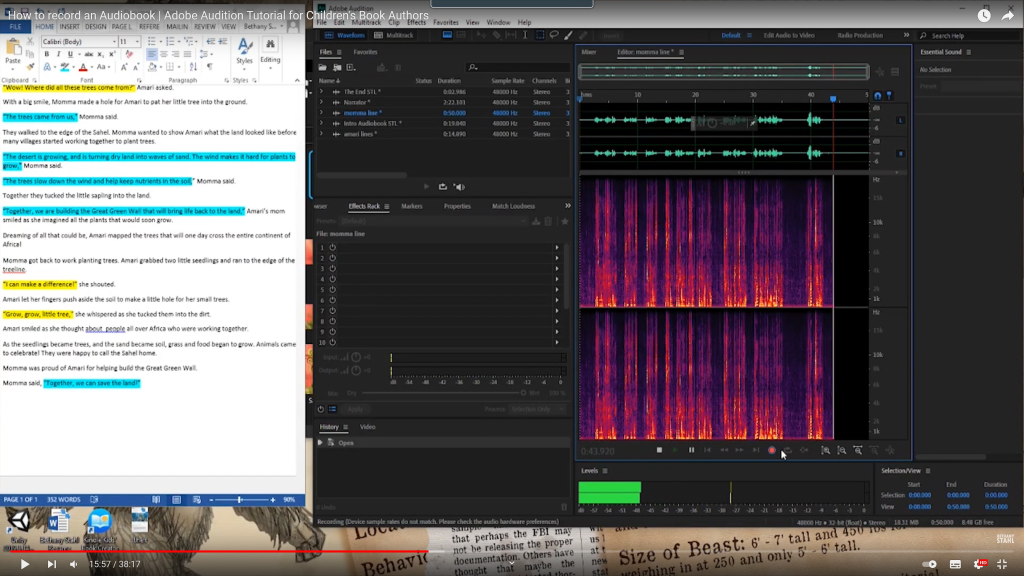Select the Radio Production workspace
The height and width of the screenshot is (576, 1024).
click(x=859, y=35)
